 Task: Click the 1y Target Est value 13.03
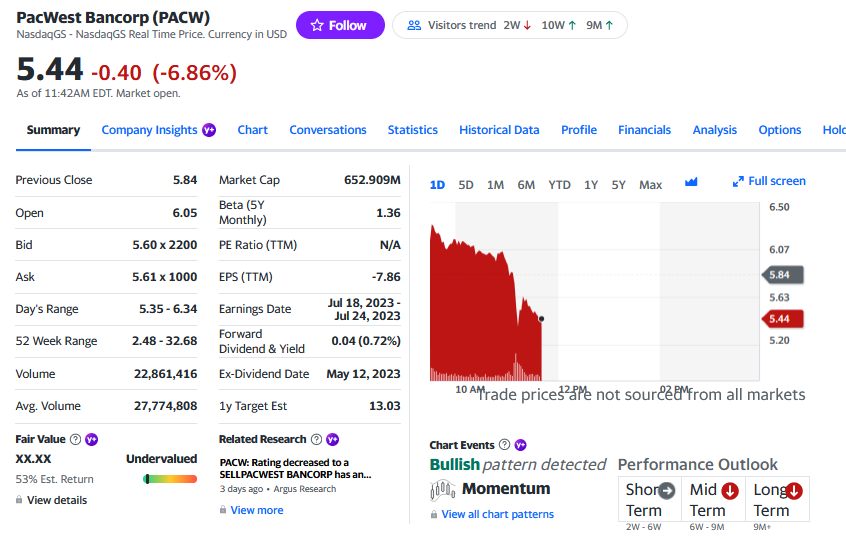tap(385, 406)
